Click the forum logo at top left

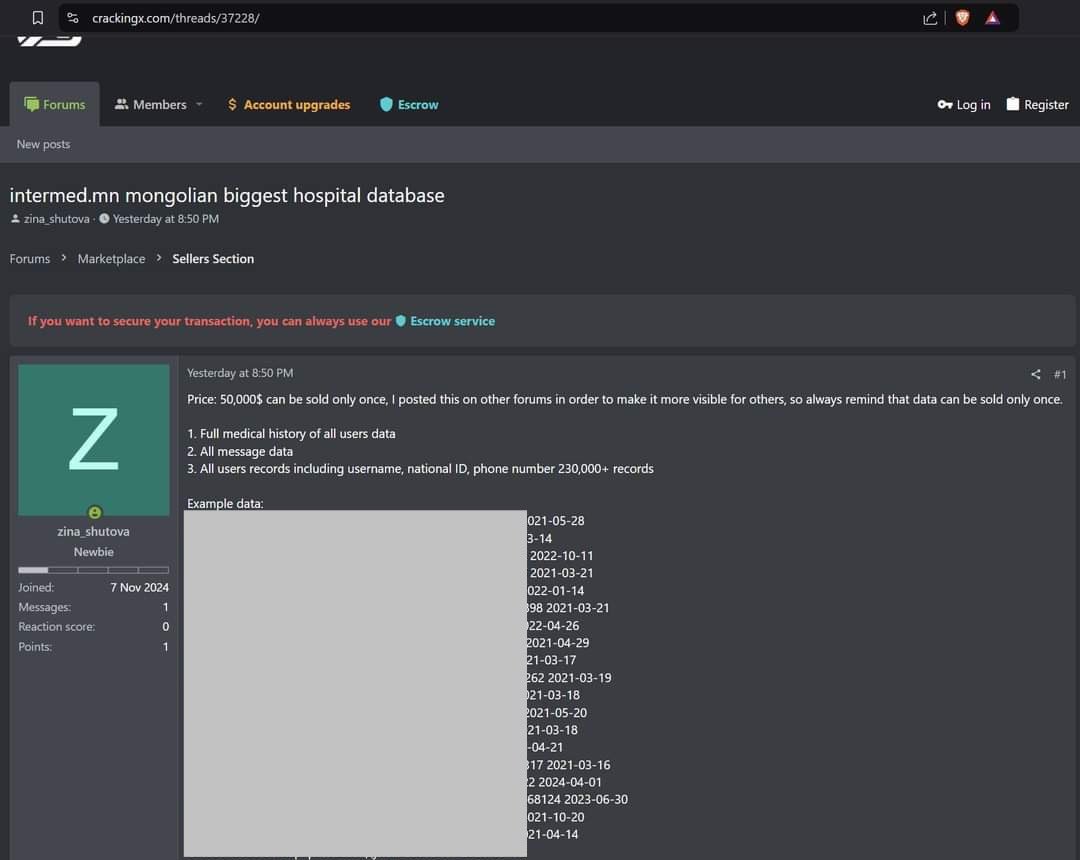point(50,41)
